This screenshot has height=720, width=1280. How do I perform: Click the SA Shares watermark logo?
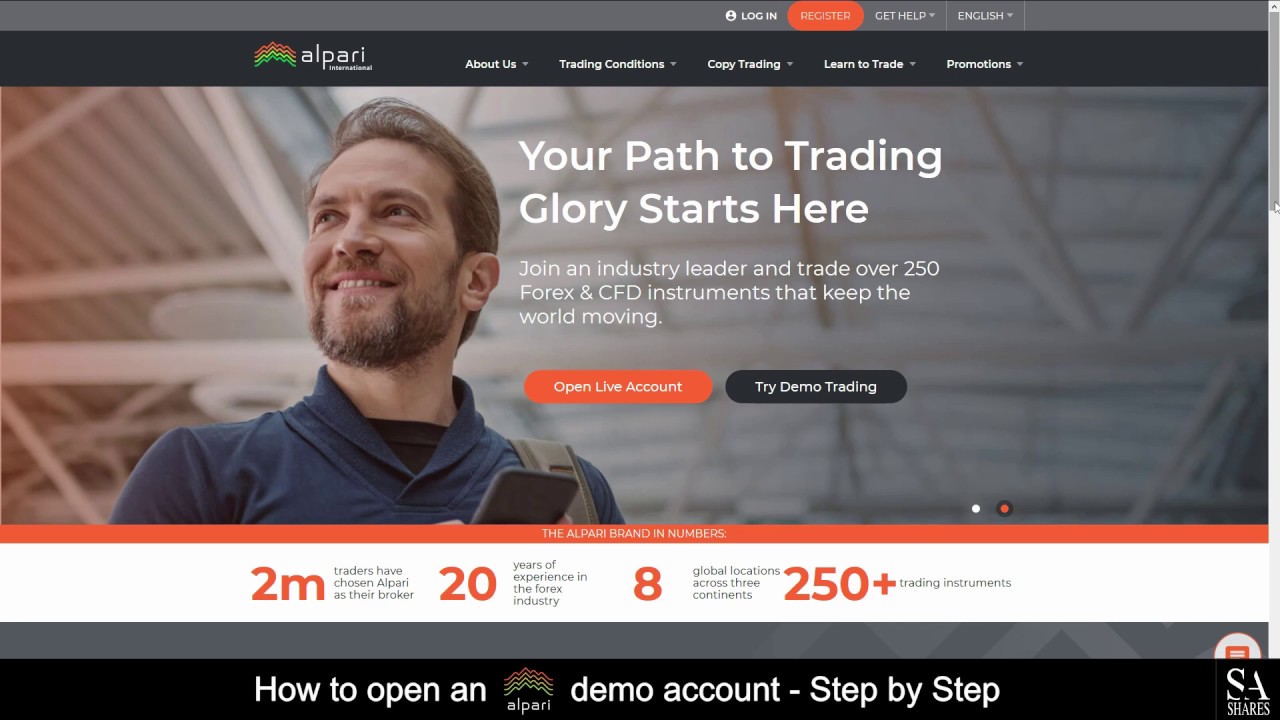coord(1248,689)
